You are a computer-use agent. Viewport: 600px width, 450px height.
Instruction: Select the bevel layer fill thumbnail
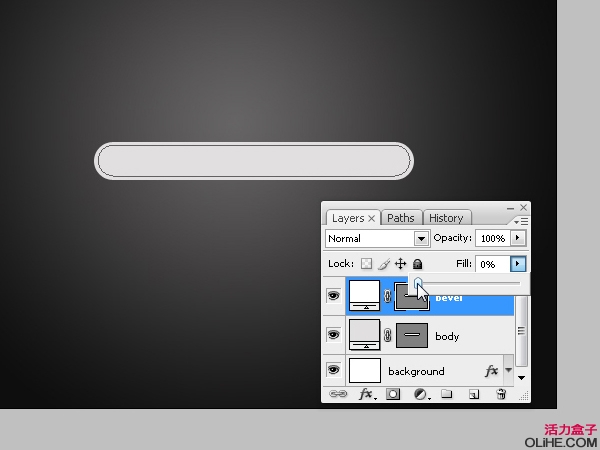[x=364, y=295]
